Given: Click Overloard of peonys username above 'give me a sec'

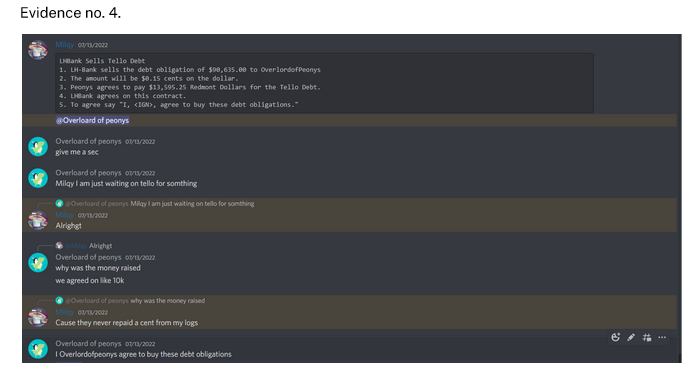Looking at the screenshot, I should pyautogui.click(x=88, y=141).
